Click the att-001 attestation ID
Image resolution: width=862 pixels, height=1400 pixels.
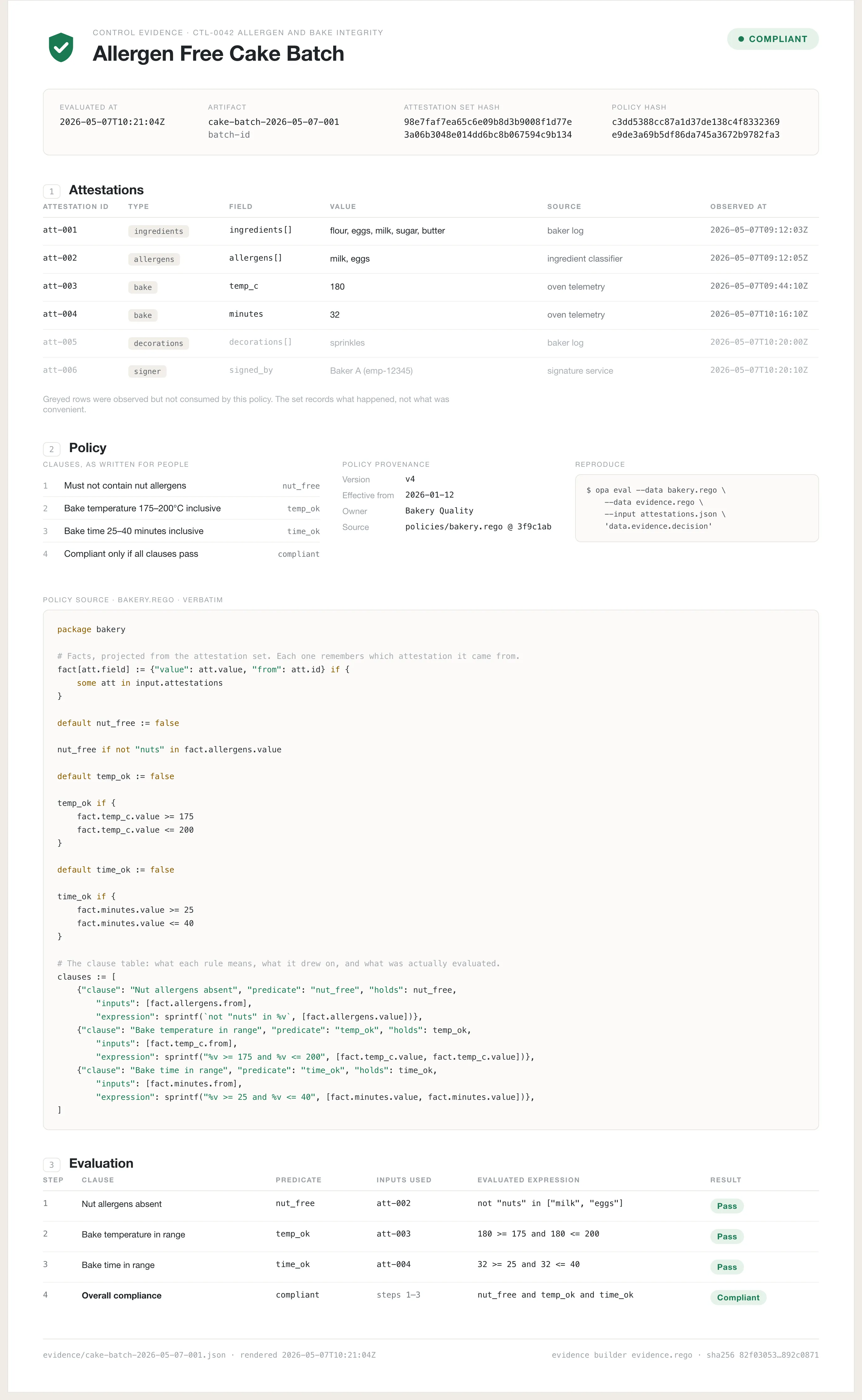[x=60, y=230]
